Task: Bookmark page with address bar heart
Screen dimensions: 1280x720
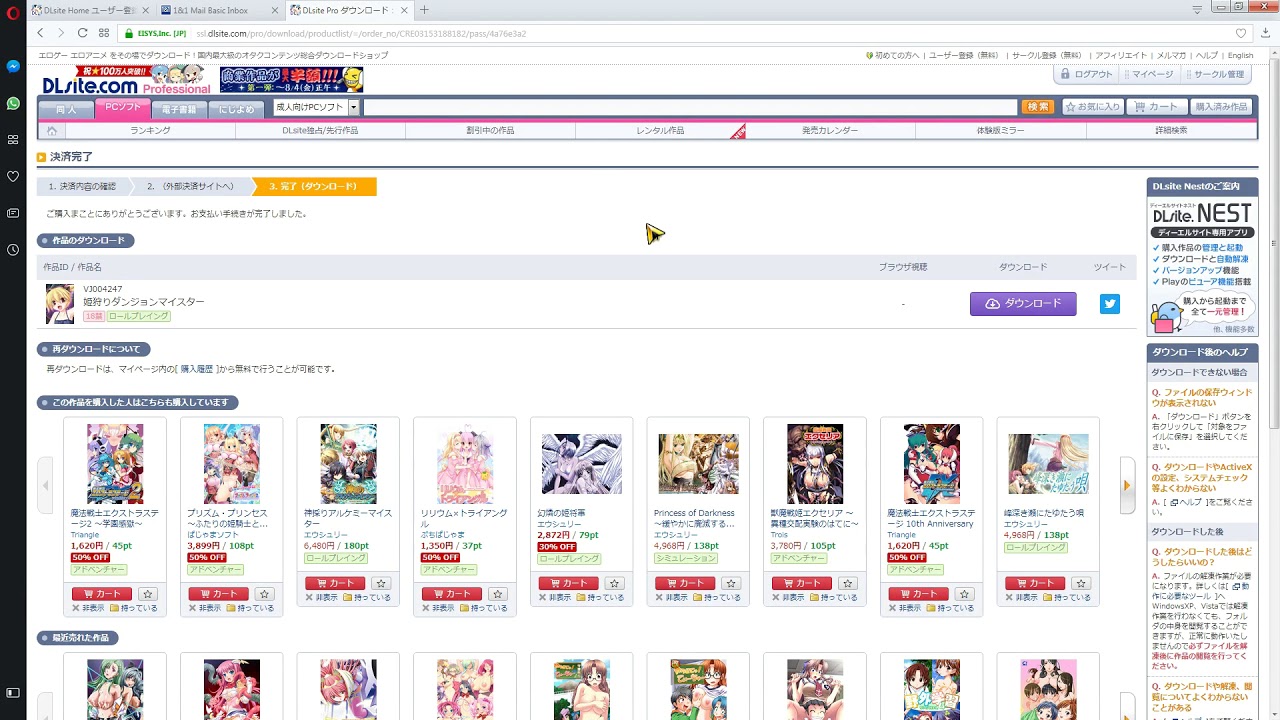Action: 1241,33
